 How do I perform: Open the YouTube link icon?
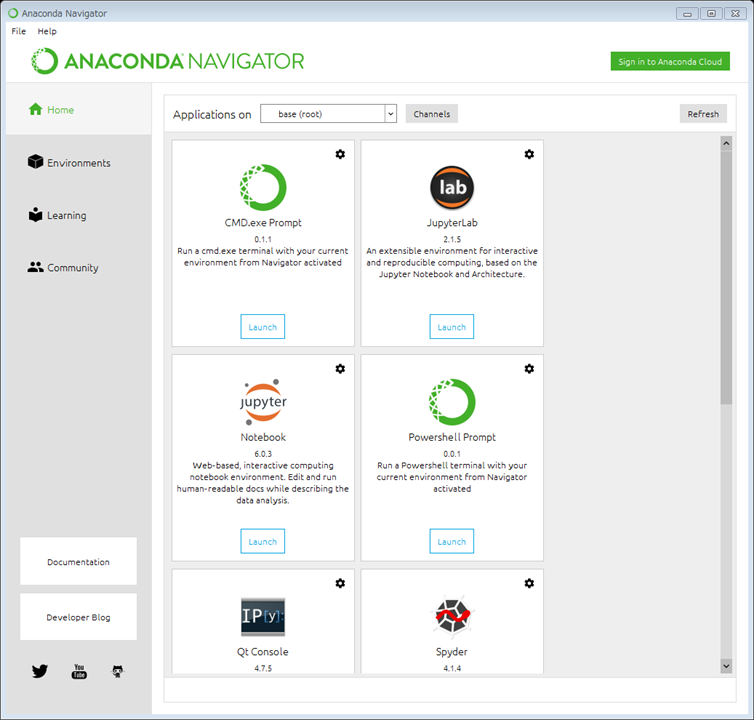[79, 671]
